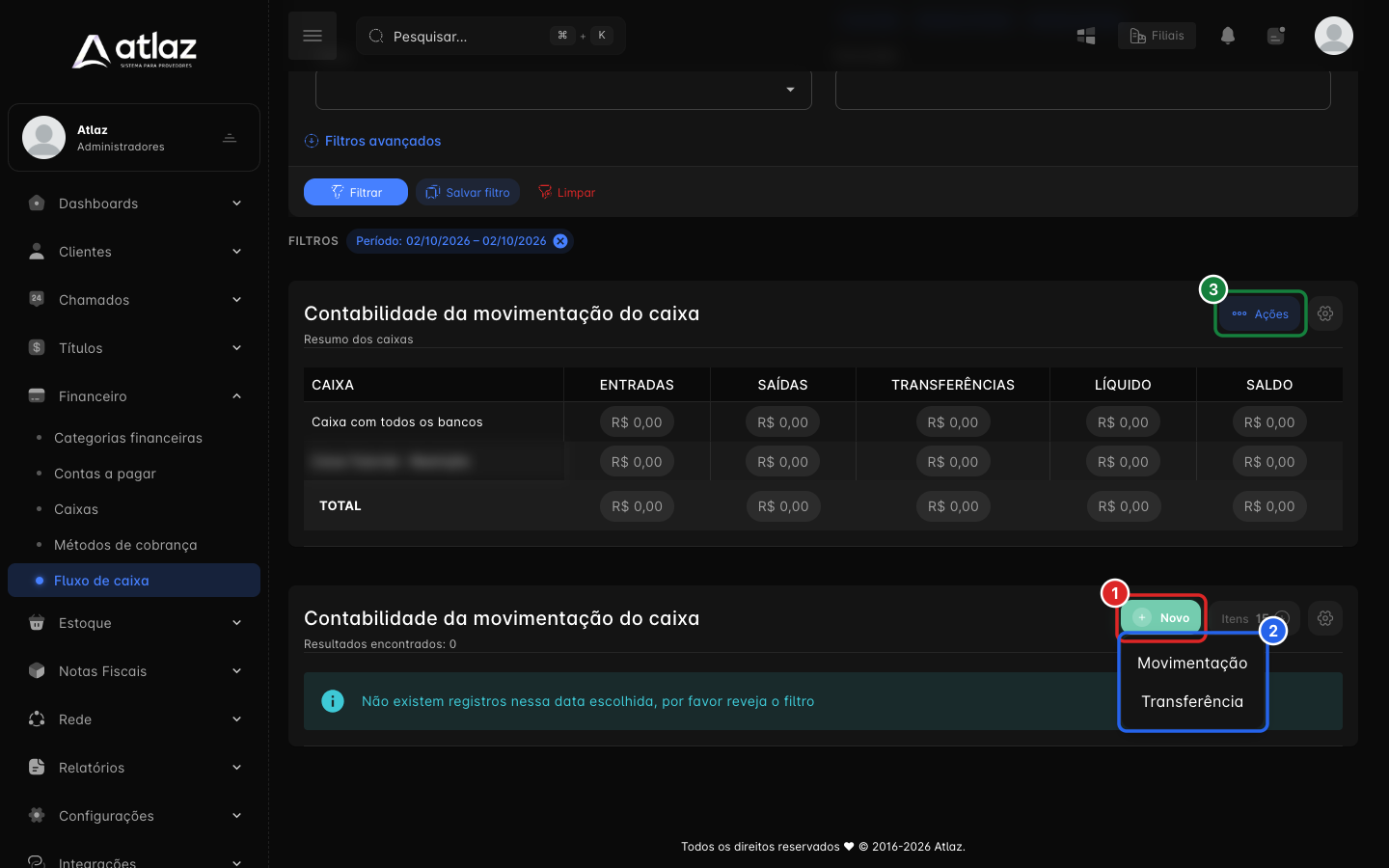Screen dimensions: 1389x868
Task: Open Filtros avançados link
Action: tap(372, 141)
